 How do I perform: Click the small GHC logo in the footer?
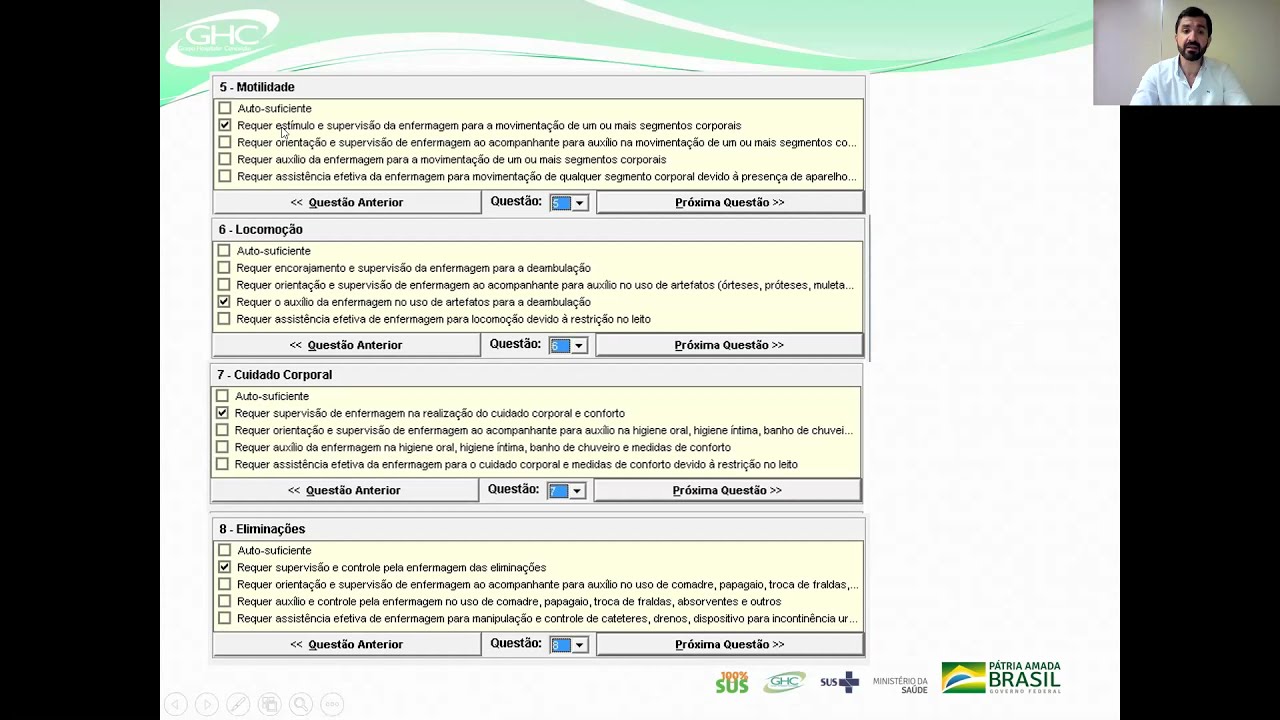point(784,682)
